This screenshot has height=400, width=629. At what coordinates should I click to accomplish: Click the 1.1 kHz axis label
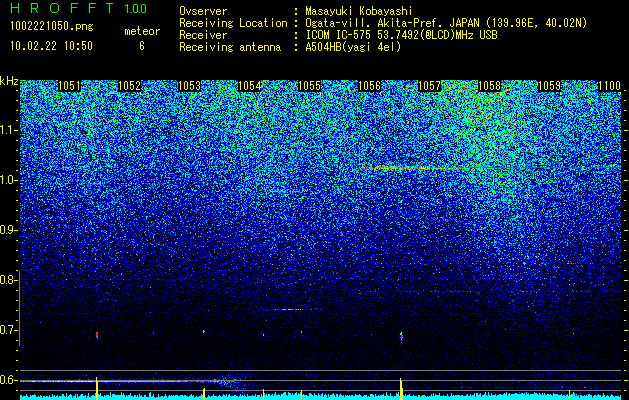click(7, 130)
